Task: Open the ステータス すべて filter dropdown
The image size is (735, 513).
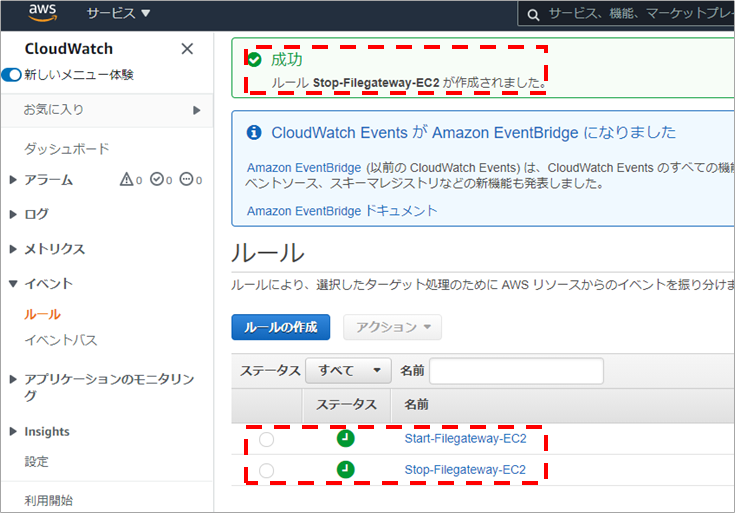Action: tap(348, 371)
